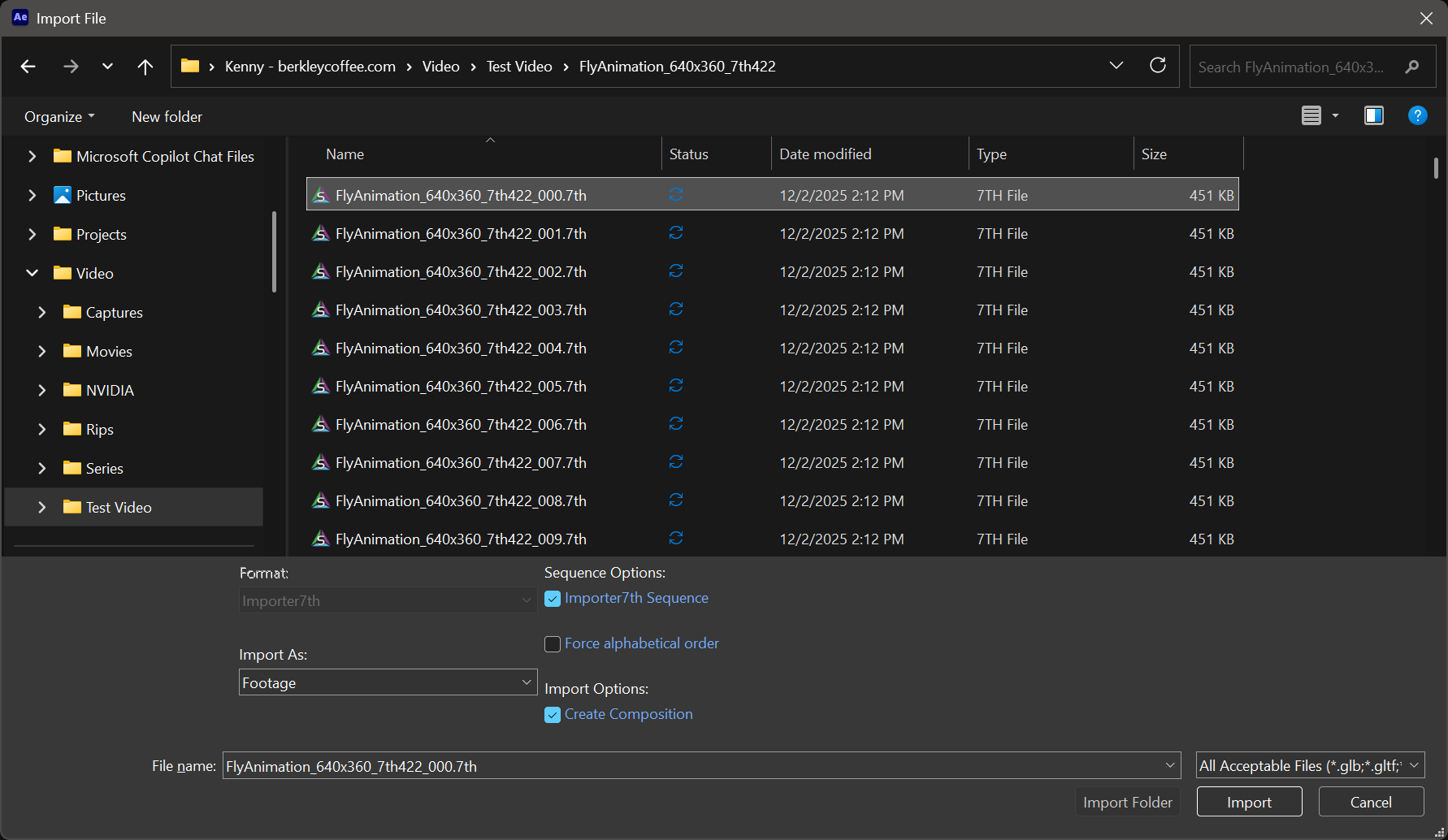Open the Help question mark icon
1448x840 pixels.
1417,116
